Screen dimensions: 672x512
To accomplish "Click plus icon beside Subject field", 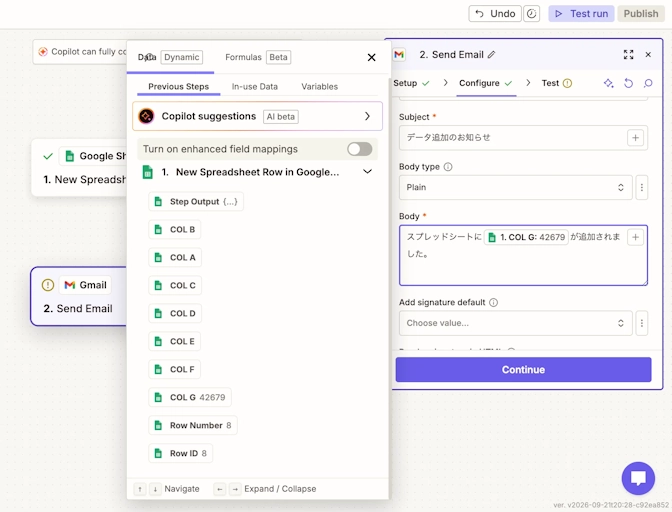I will click(635, 138).
